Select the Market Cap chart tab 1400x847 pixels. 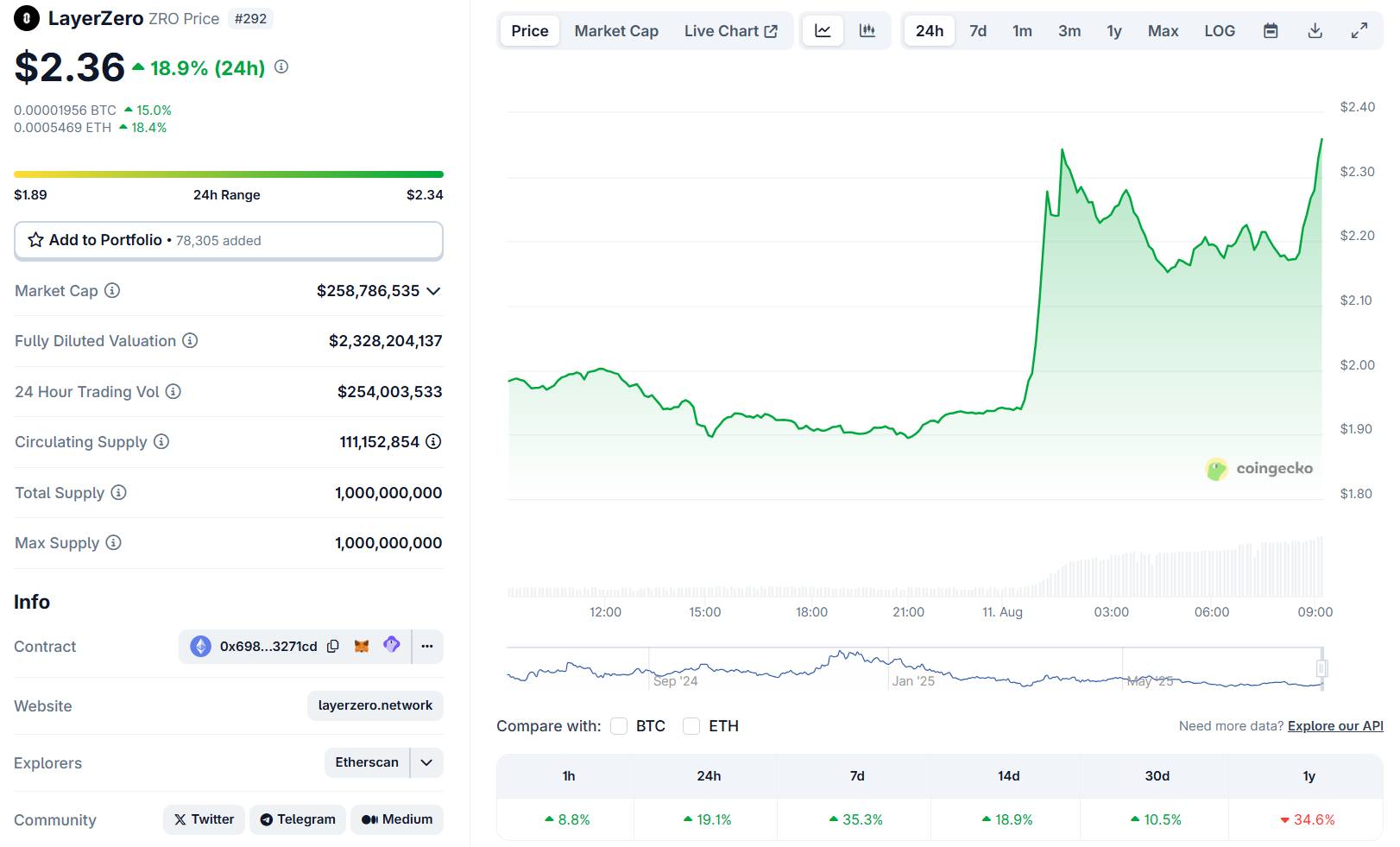pyautogui.click(x=616, y=31)
